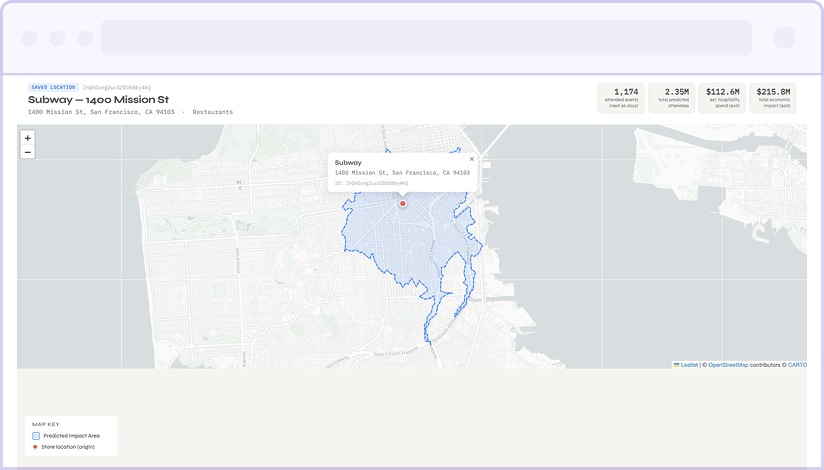824x470 pixels.
Task: Open the CARTO attribution link
Action: [x=797, y=365]
